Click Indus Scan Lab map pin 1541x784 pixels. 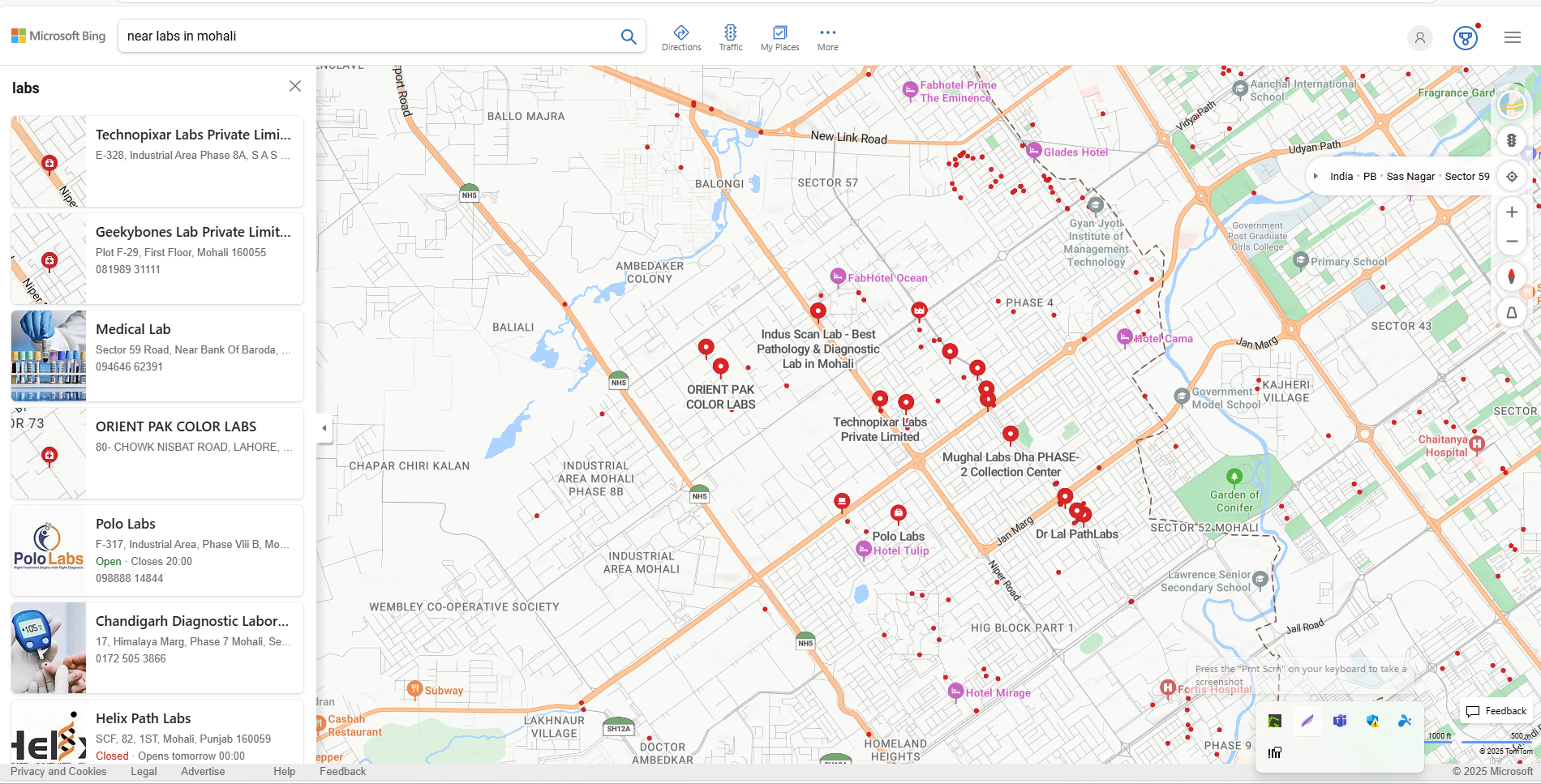[818, 312]
